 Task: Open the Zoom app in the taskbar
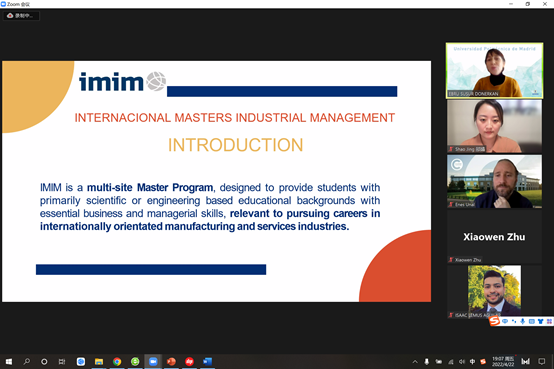tap(153, 362)
